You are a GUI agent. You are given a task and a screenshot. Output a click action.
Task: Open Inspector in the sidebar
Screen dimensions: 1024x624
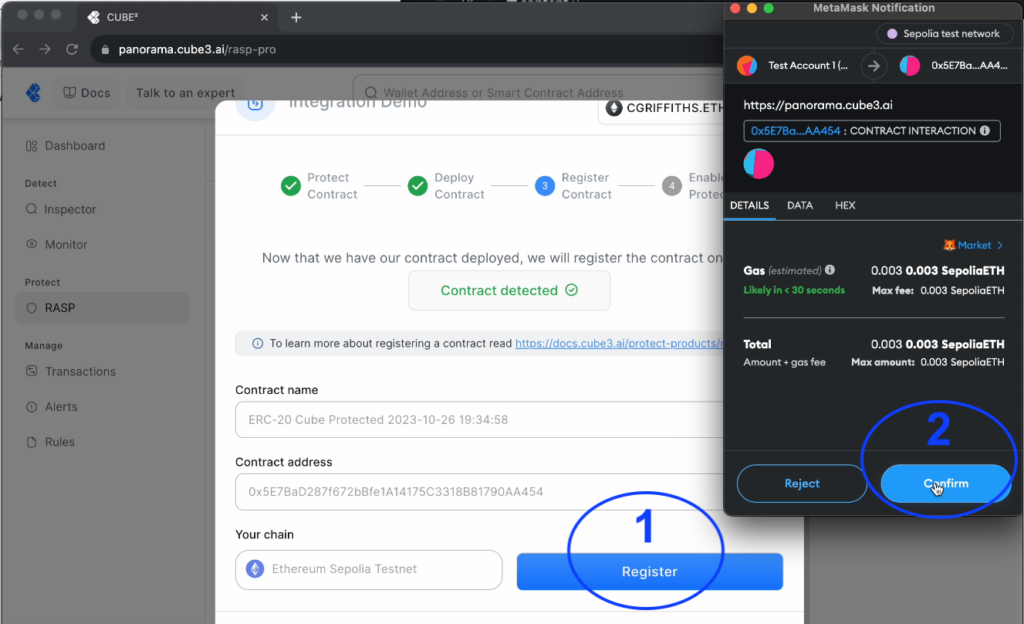(x=102, y=210)
